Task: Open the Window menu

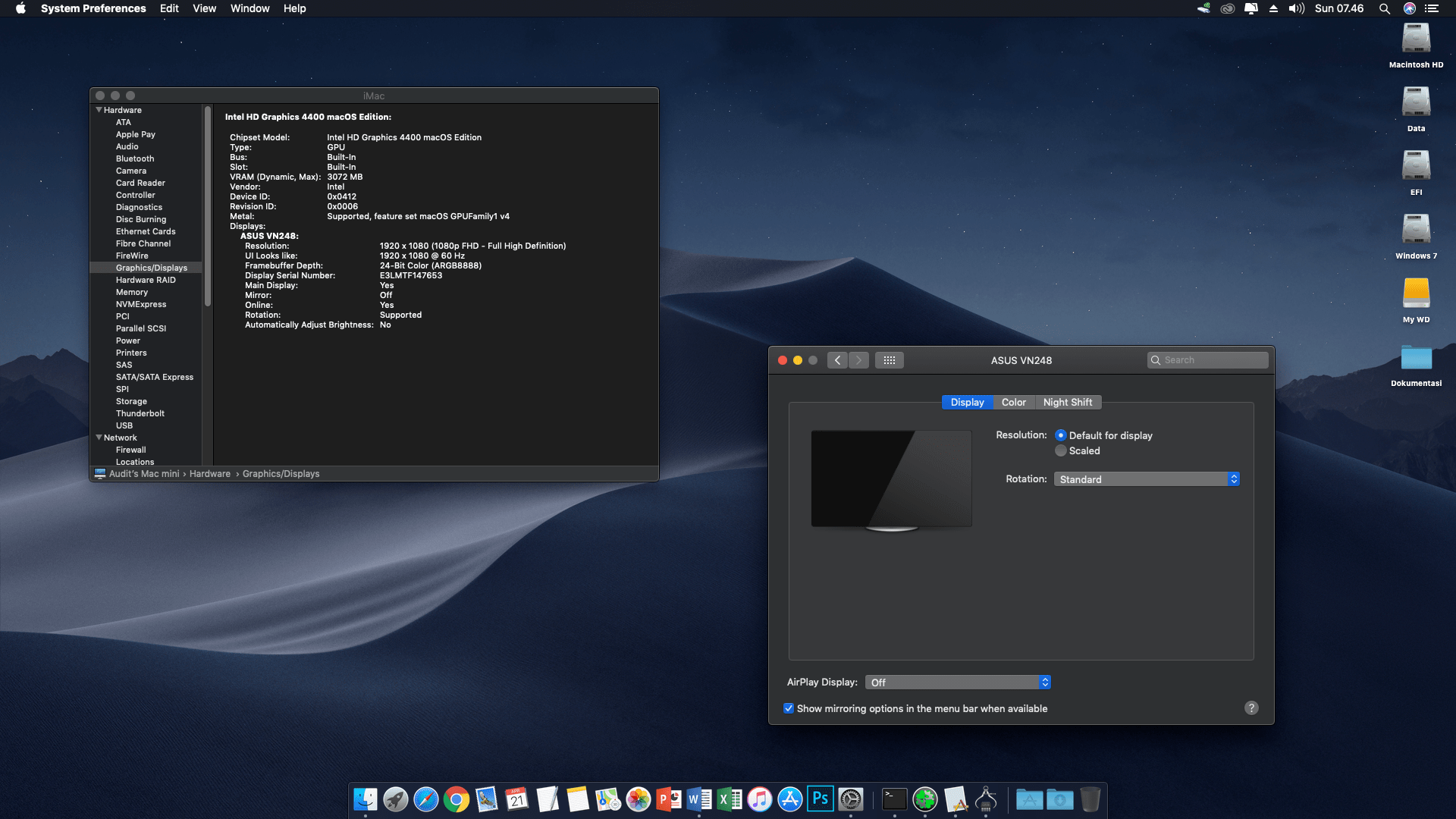Action: tap(250, 8)
